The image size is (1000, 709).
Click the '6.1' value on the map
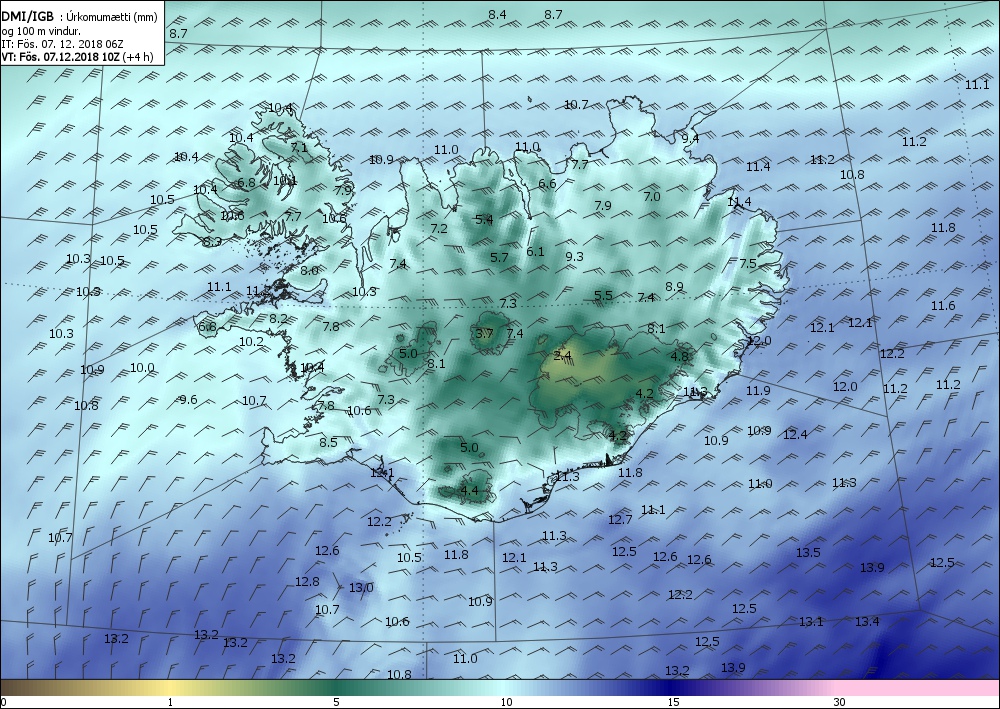(535, 251)
